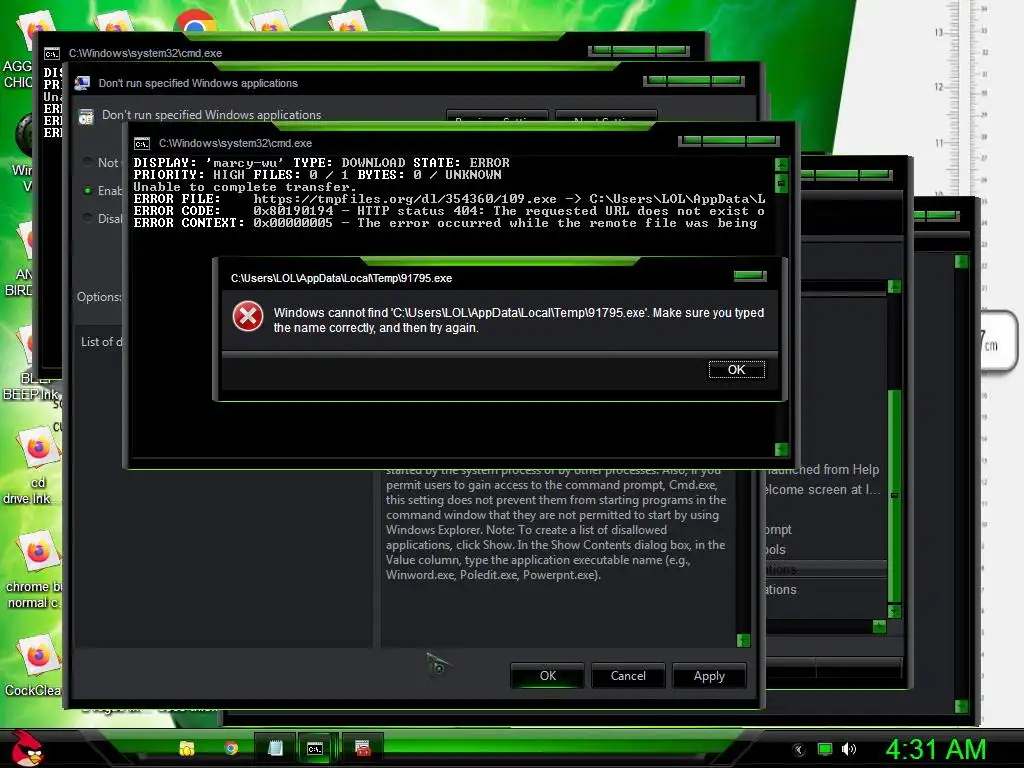Screen dimensions: 1024x768
Task: Click the 'Unable to complete transfer.' text
Action: tap(245, 187)
